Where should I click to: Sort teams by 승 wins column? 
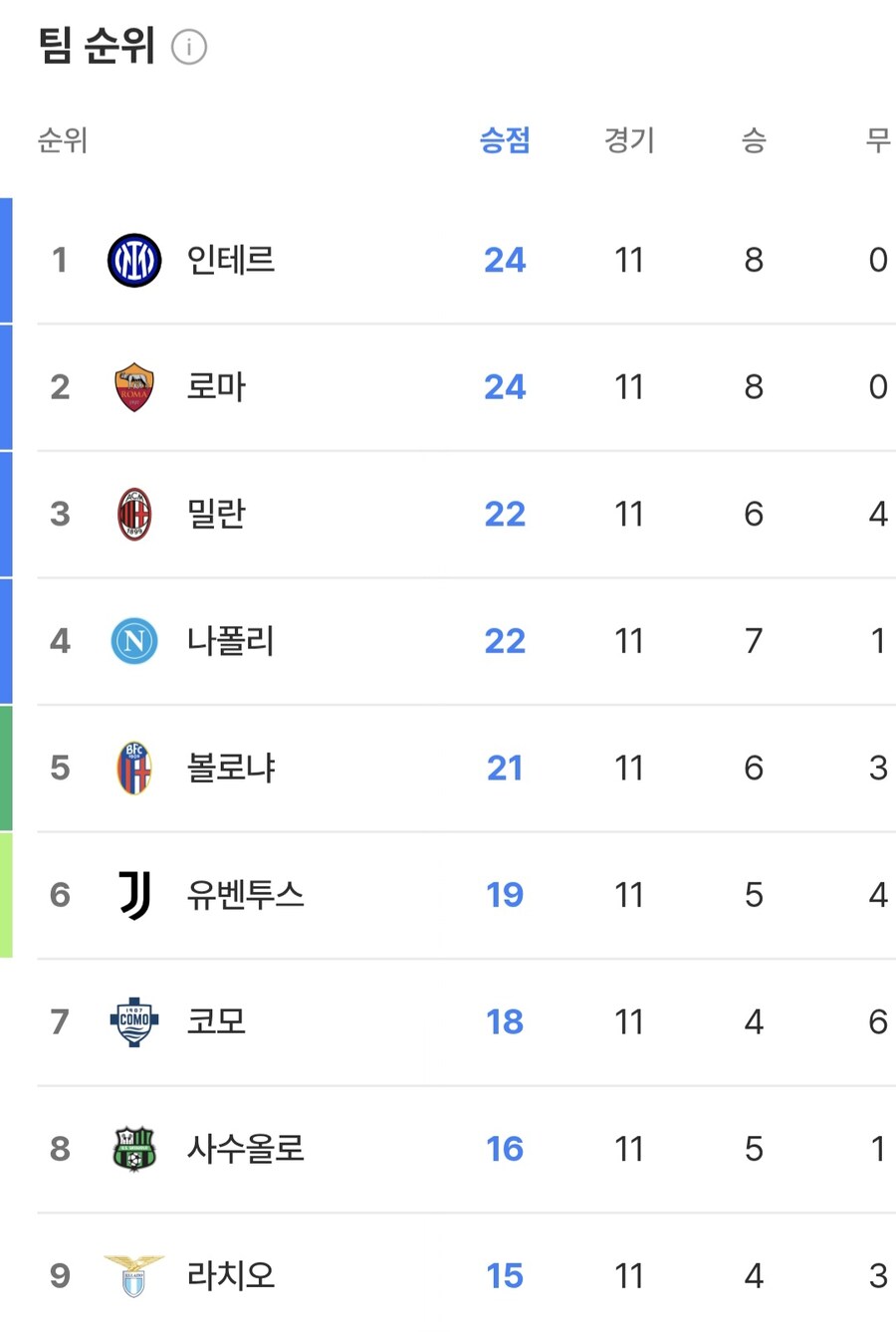(754, 140)
